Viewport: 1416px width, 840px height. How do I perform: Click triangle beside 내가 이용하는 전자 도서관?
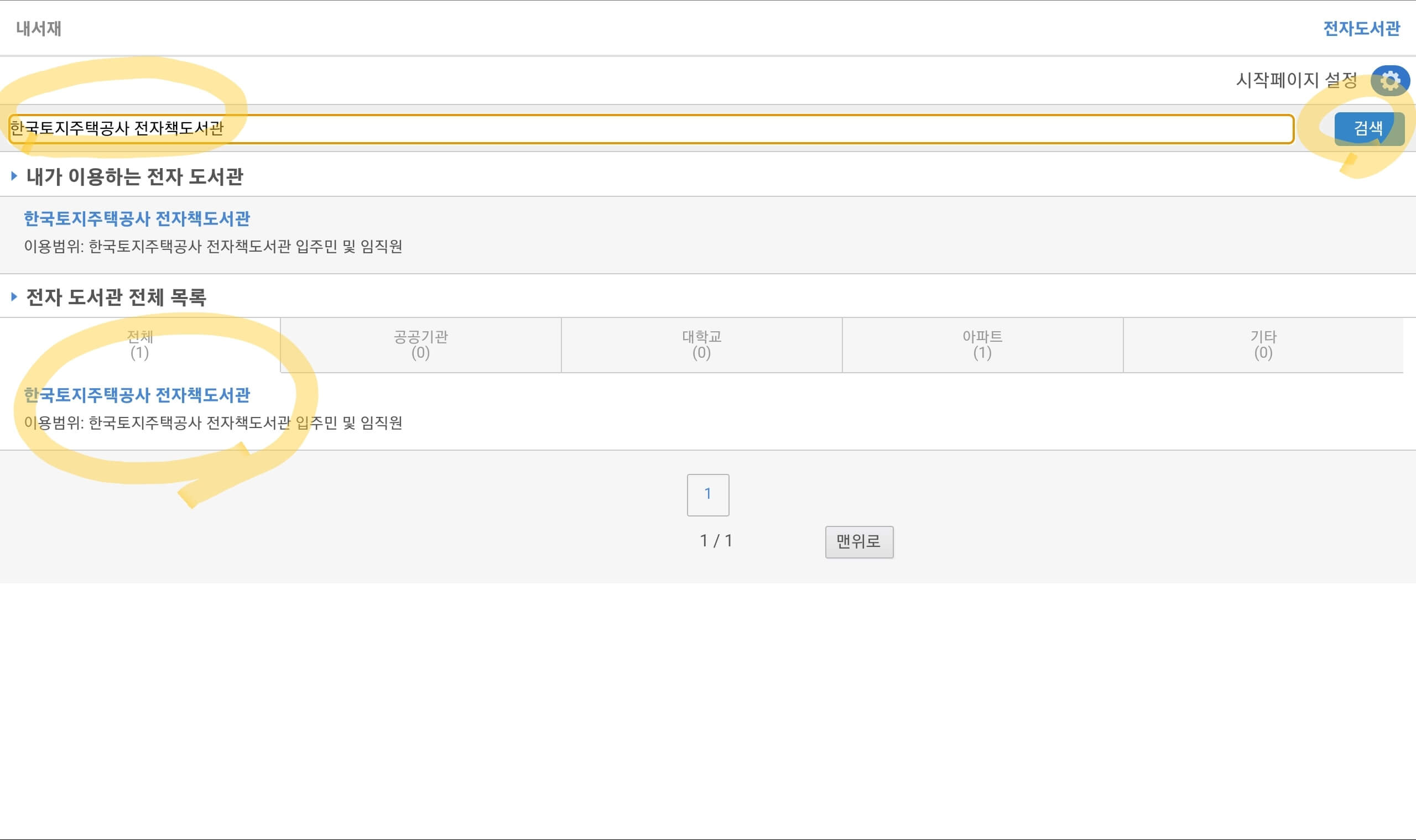tap(14, 176)
